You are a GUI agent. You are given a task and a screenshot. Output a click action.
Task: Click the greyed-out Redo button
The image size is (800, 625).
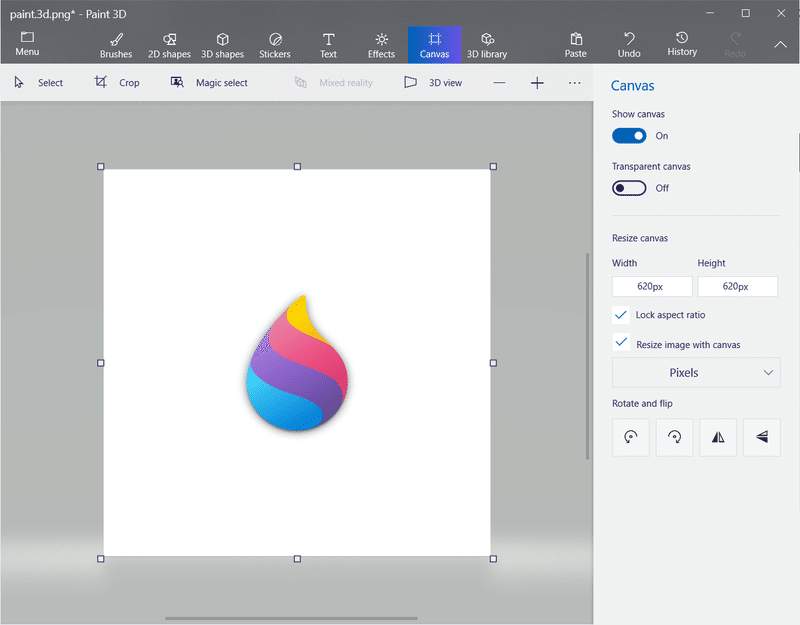point(735,45)
